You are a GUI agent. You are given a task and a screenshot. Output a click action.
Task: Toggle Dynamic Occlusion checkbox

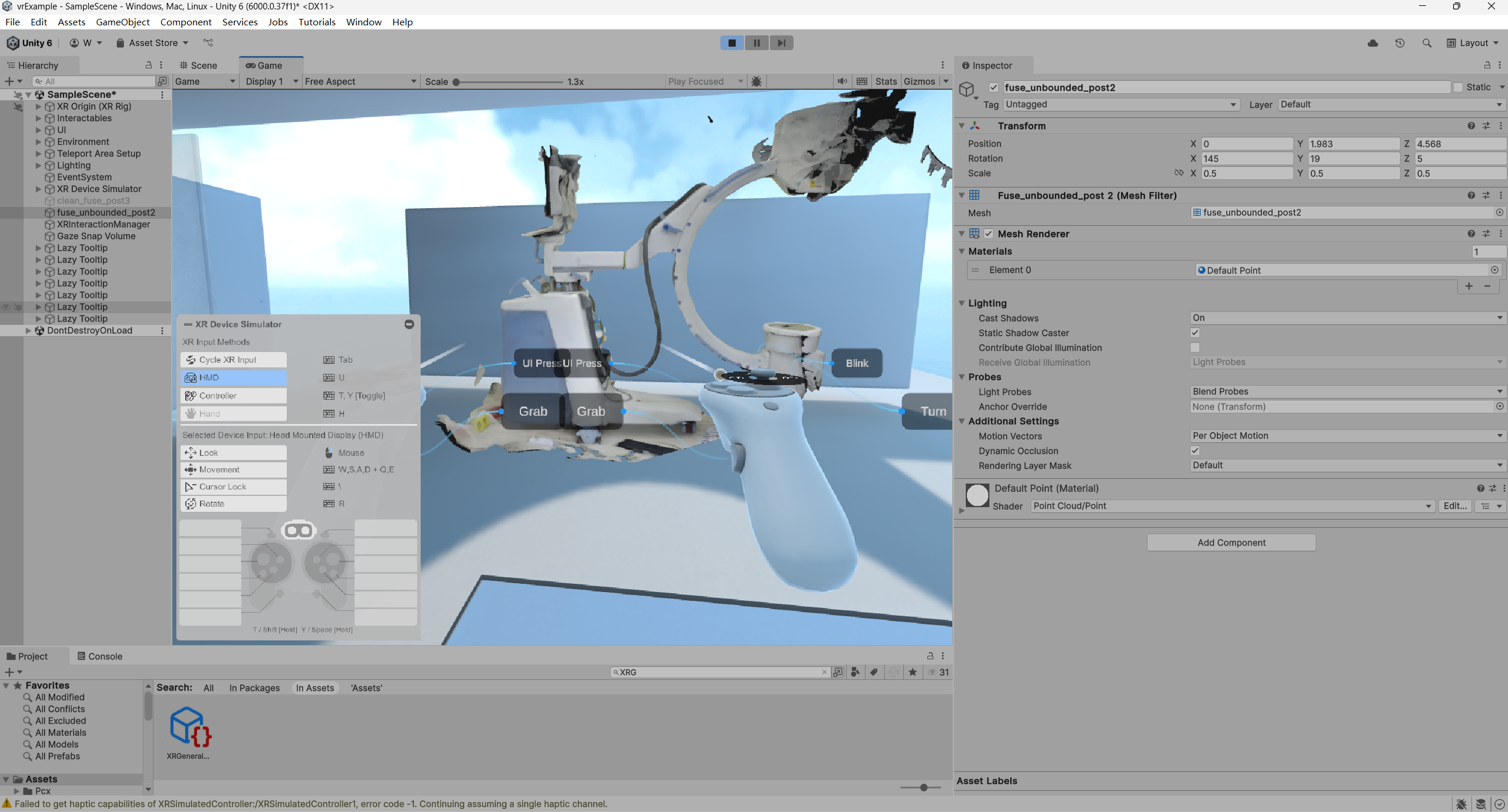coord(1195,451)
